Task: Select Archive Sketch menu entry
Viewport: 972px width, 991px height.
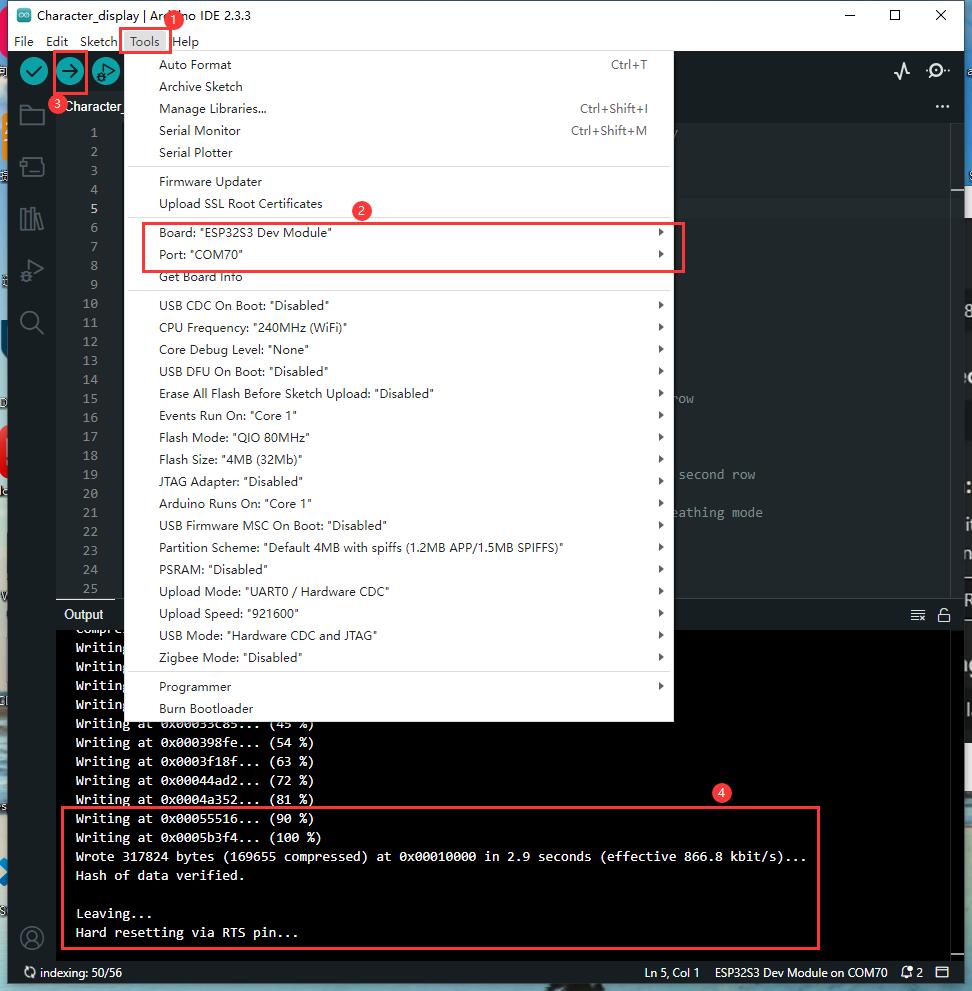Action: (399, 87)
